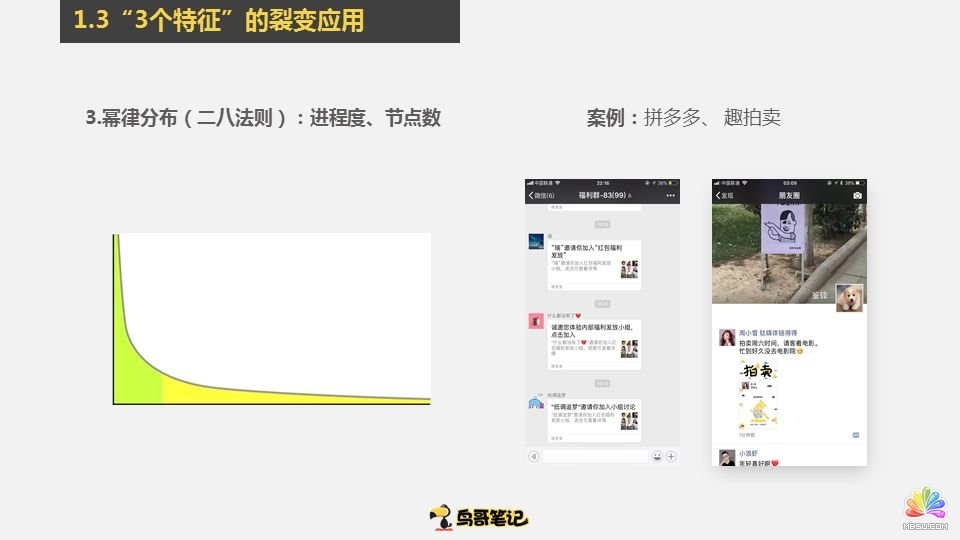The height and width of the screenshot is (540, 960).
Task: Tap the cloud avatar of 低调追梦
Action: click(536, 403)
